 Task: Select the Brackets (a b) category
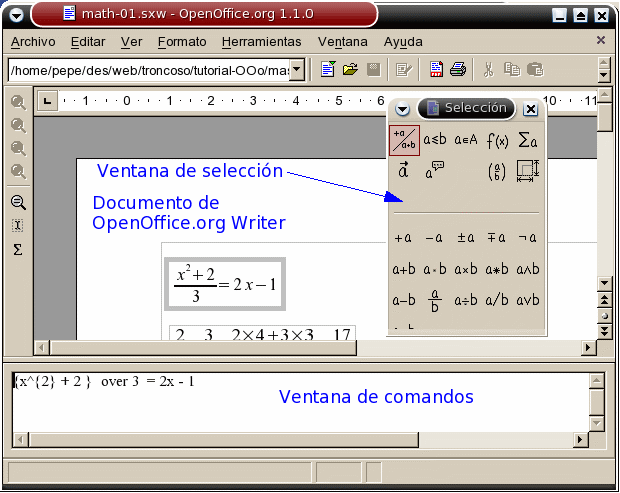[x=497, y=172]
